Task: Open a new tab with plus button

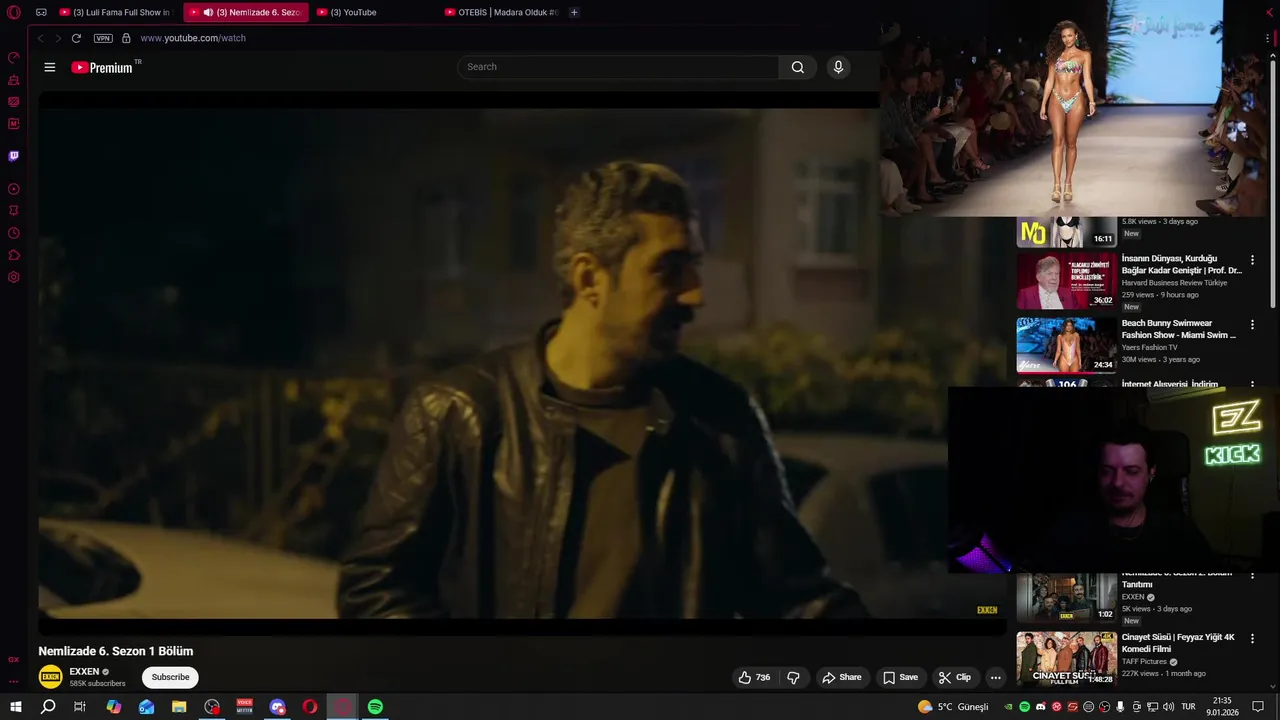Action: coord(574,12)
